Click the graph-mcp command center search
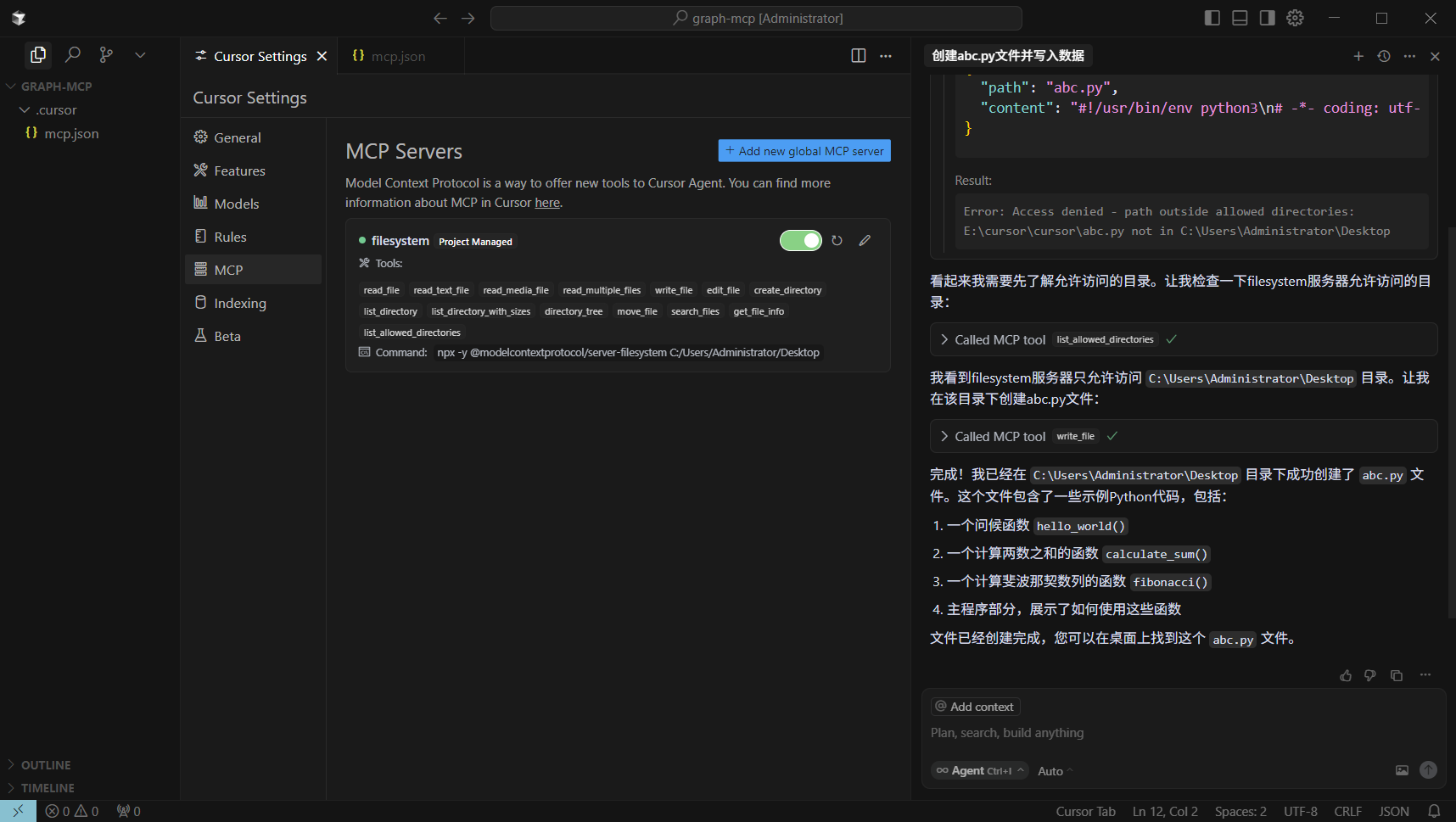Viewport: 1456px width, 822px height. [756, 18]
